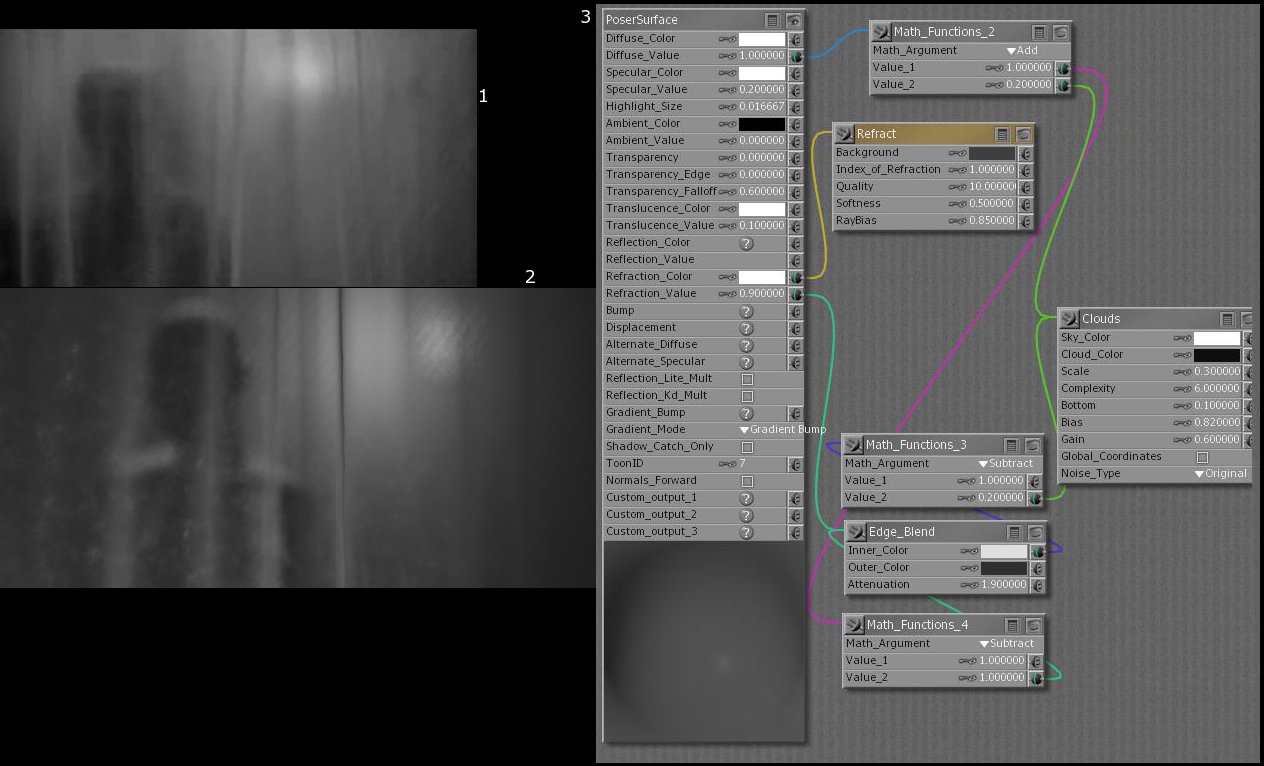This screenshot has height=766, width=1264.
Task: Enable the Reflection_Lite_Mult checkbox
Action: click(747, 379)
